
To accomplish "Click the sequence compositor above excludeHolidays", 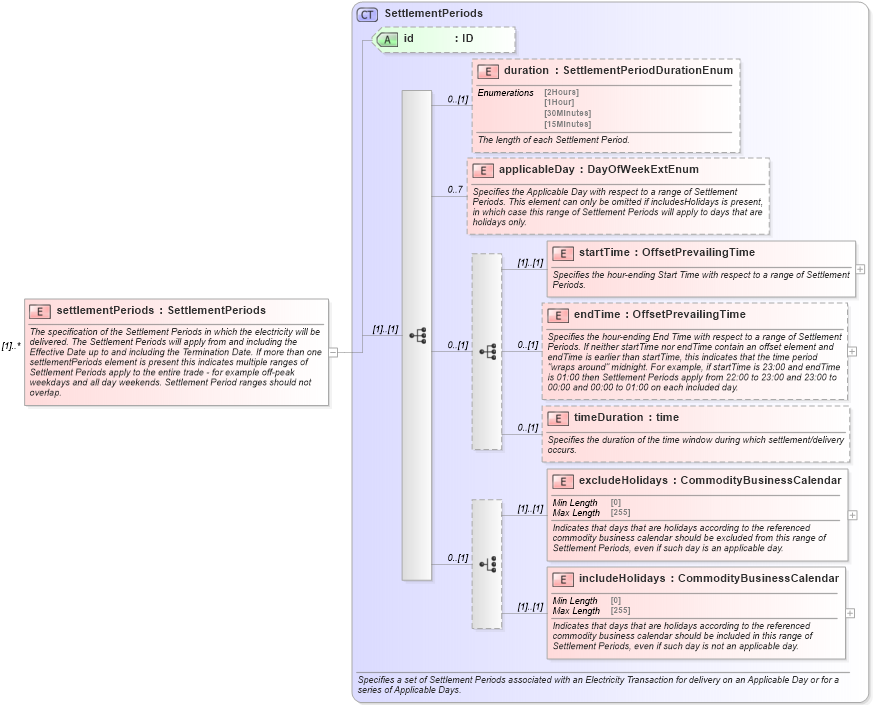I will 488,564.
